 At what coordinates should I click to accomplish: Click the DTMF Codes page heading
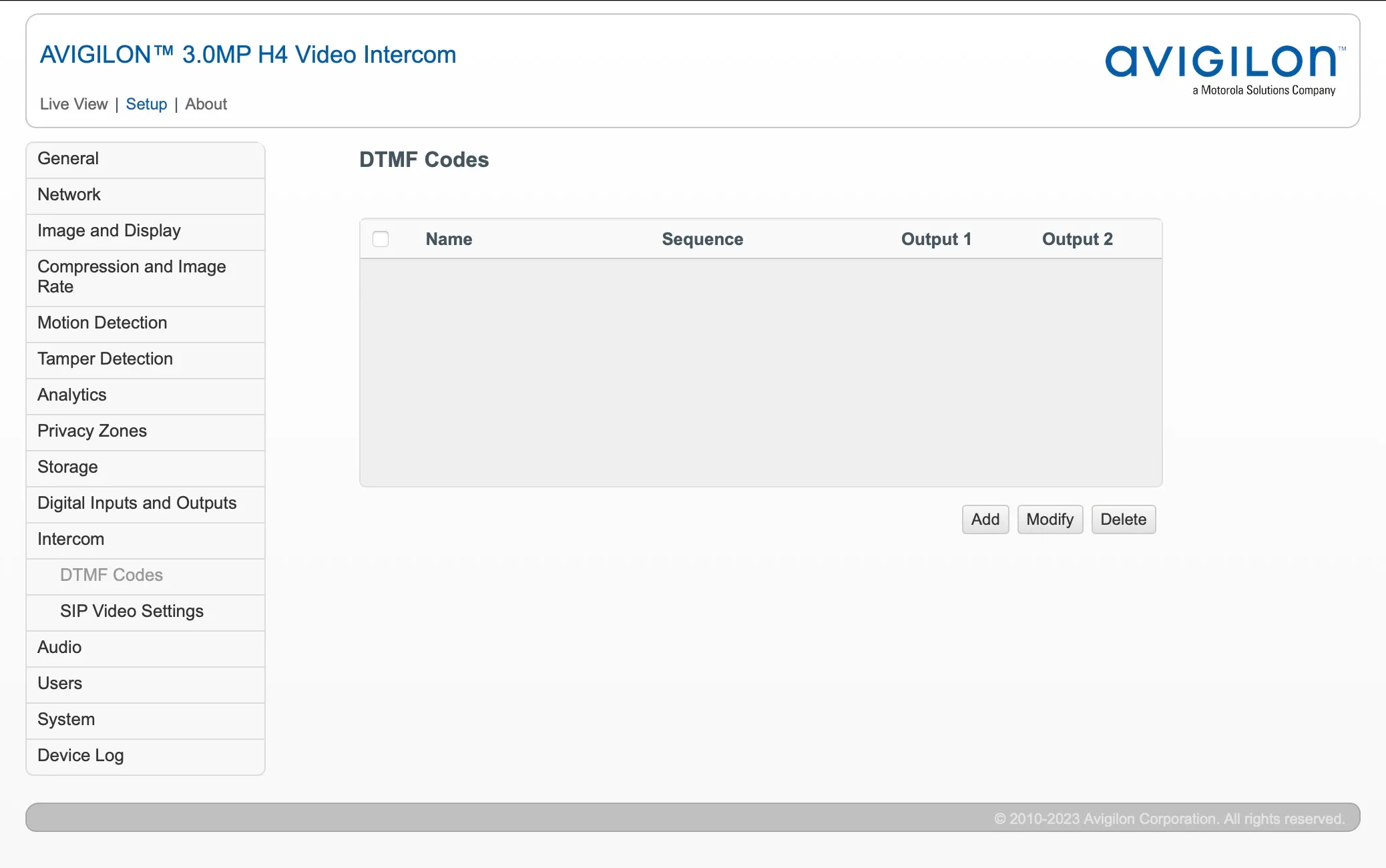tap(424, 160)
